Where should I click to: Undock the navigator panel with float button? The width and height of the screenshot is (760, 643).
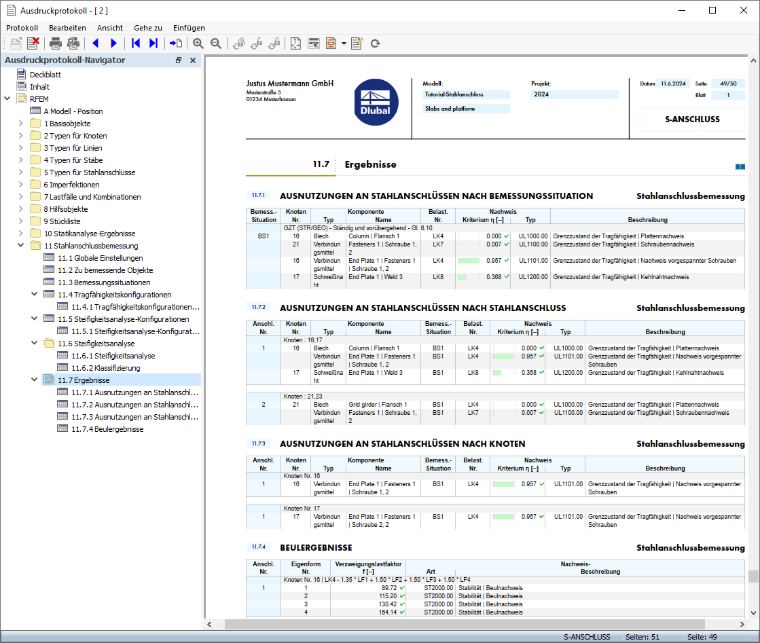coord(178,60)
